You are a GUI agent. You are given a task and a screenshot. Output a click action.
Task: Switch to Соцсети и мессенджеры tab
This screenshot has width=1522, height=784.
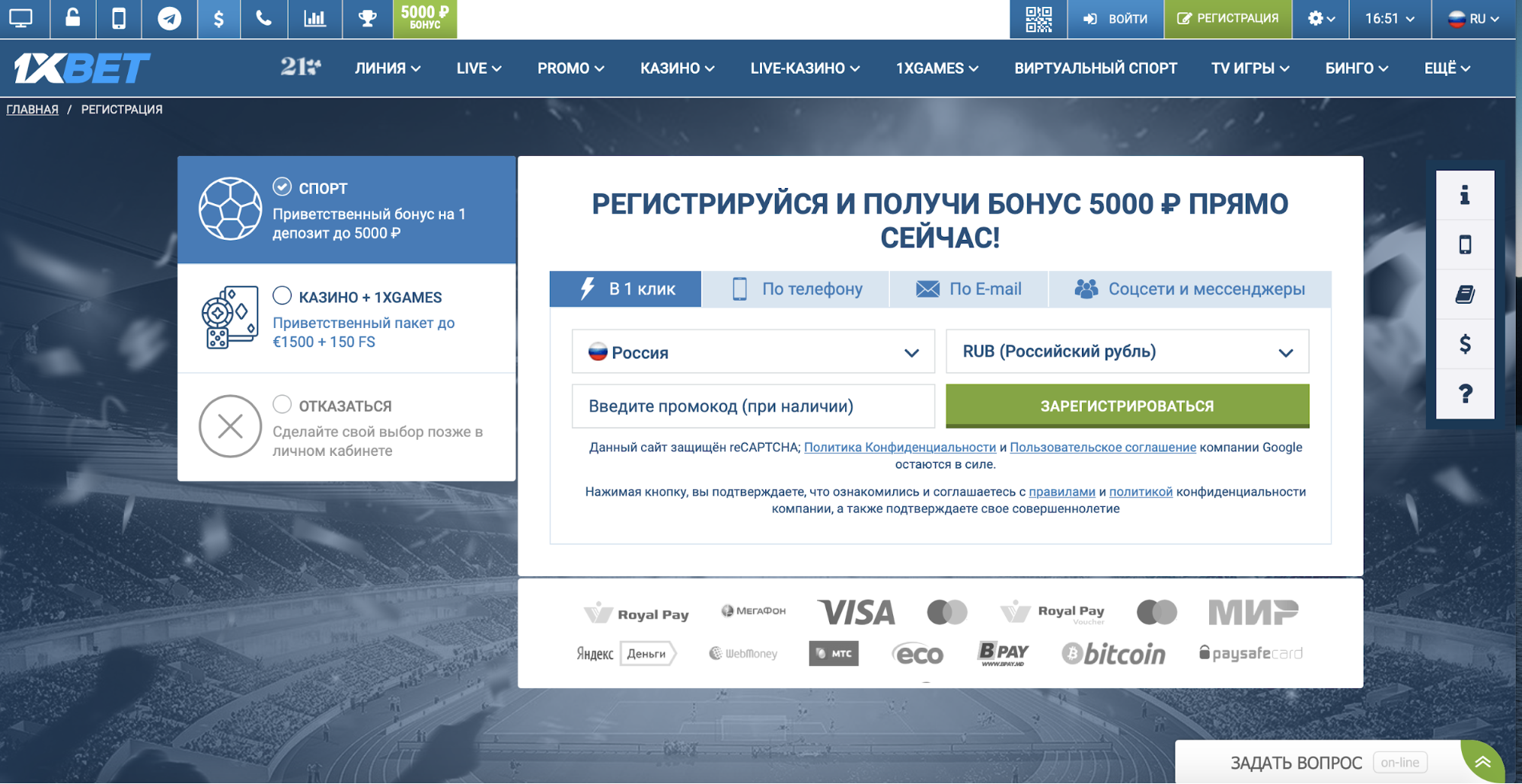(1190, 289)
